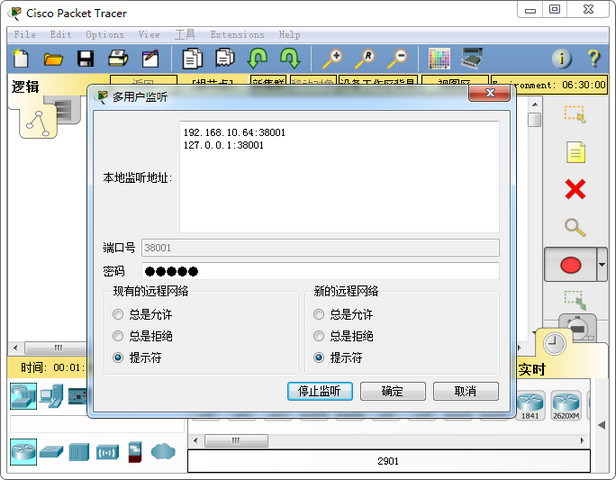Open the File menu
Screen dimensions: 616x480
(25, 35)
